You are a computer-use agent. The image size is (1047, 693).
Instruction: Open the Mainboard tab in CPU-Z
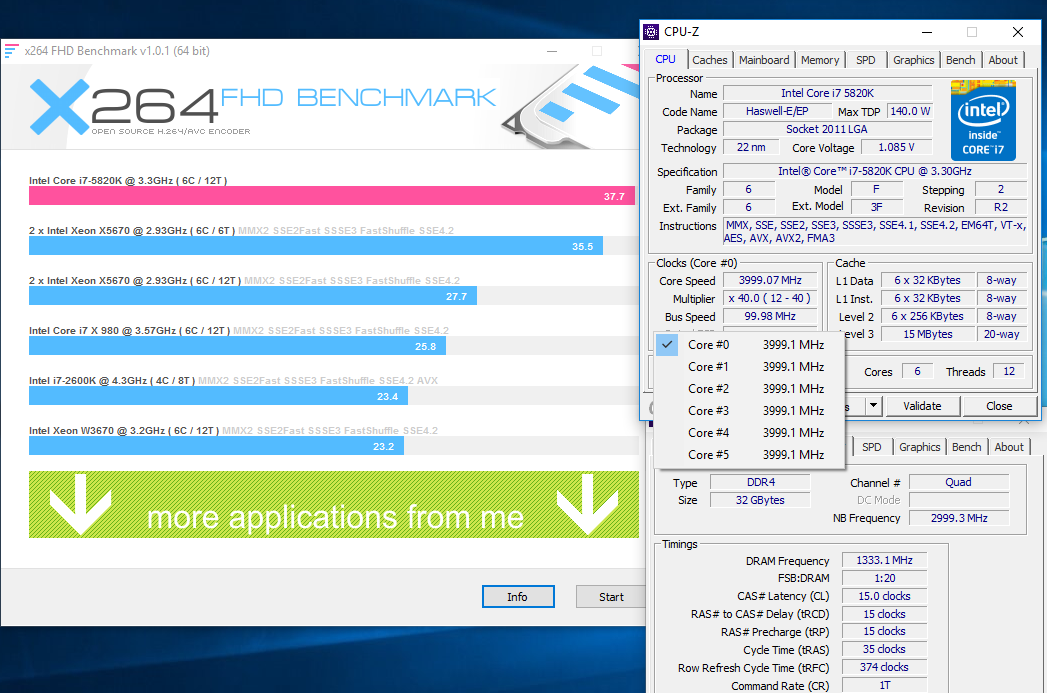[764, 60]
